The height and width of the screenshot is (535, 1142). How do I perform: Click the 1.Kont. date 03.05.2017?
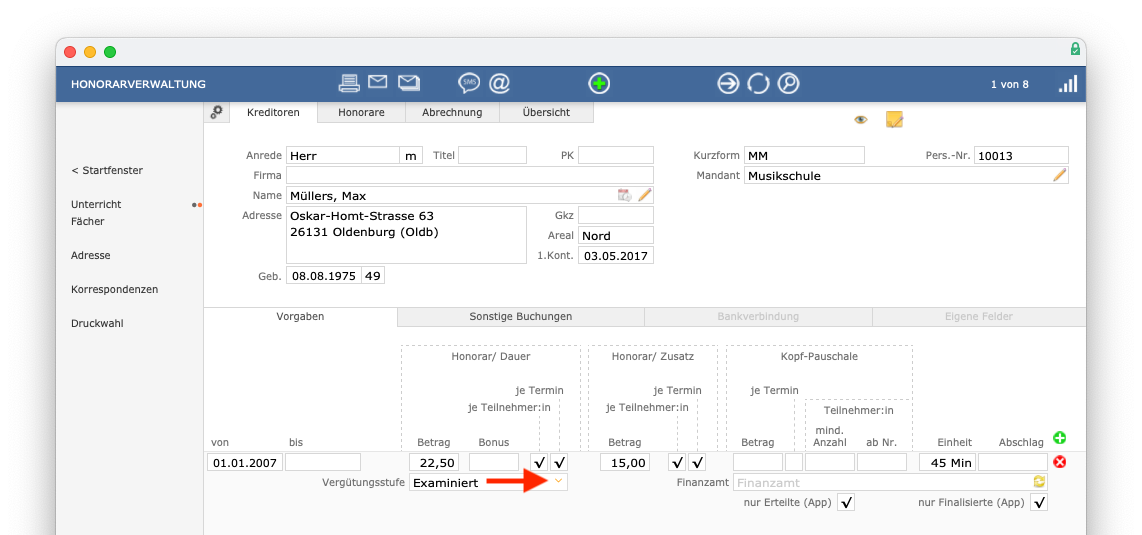coord(616,255)
